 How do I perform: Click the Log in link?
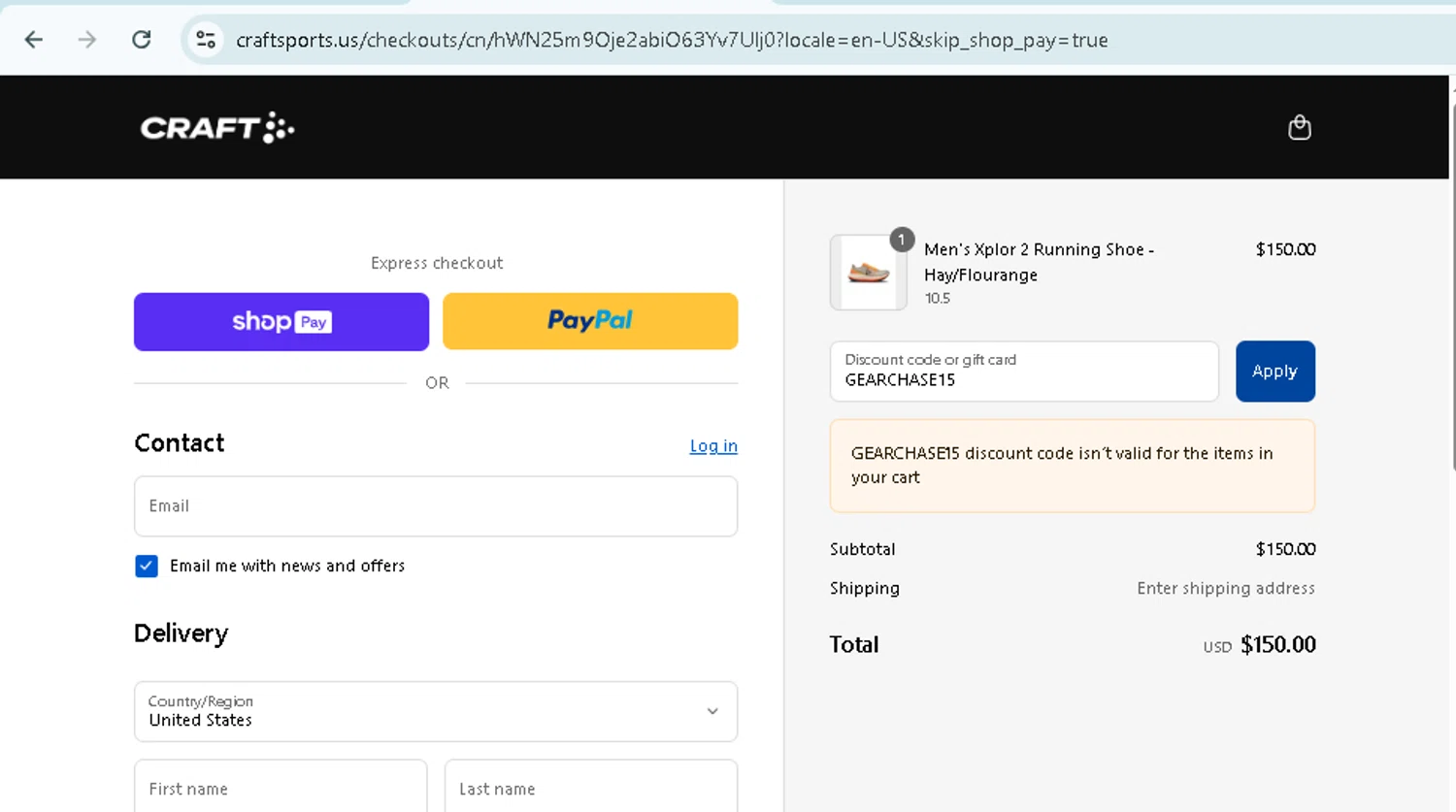pyautogui.click(x=713, y=445)
